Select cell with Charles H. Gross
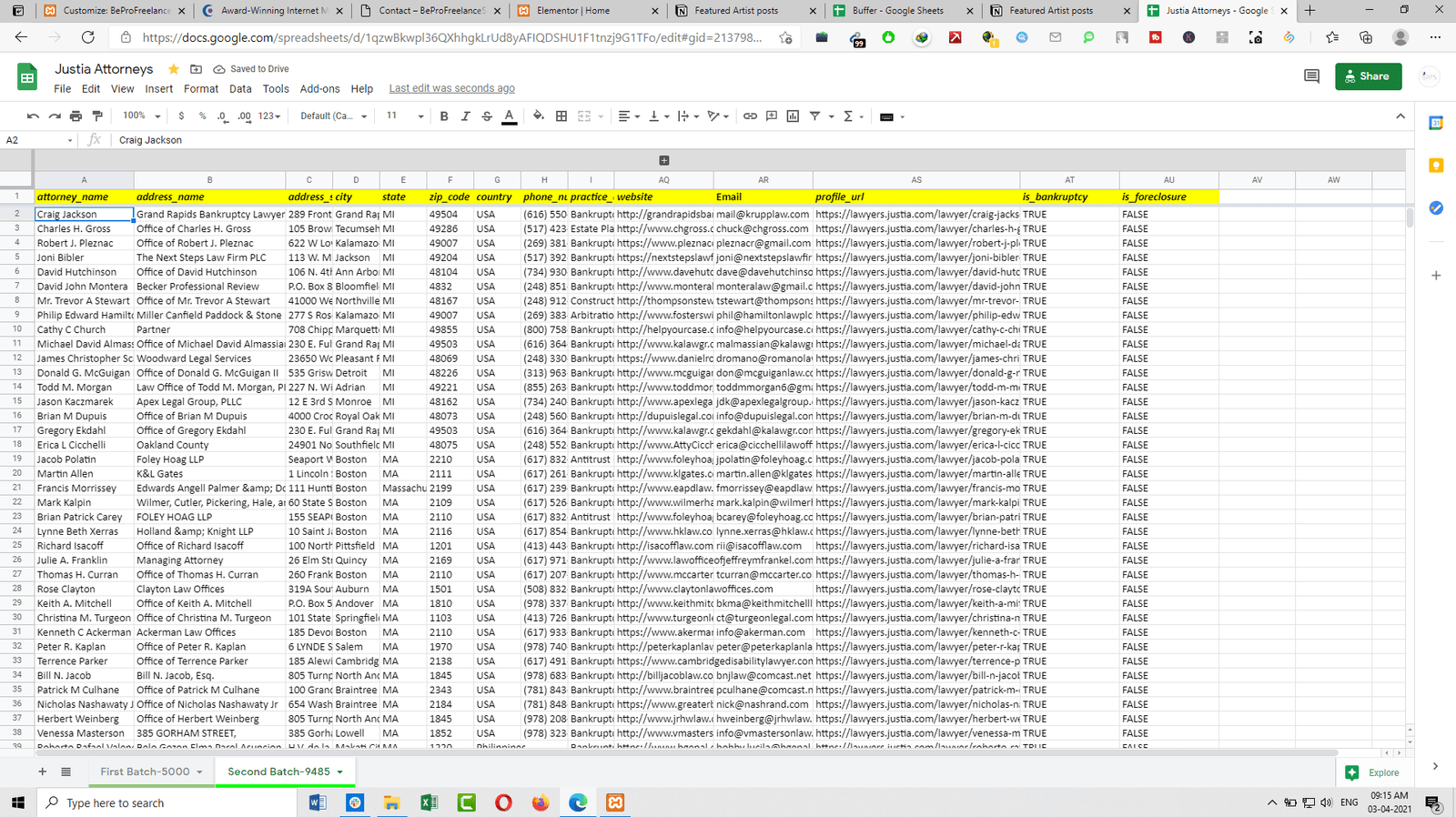Viewport: 1456px width, 817px height. (84, 229)
